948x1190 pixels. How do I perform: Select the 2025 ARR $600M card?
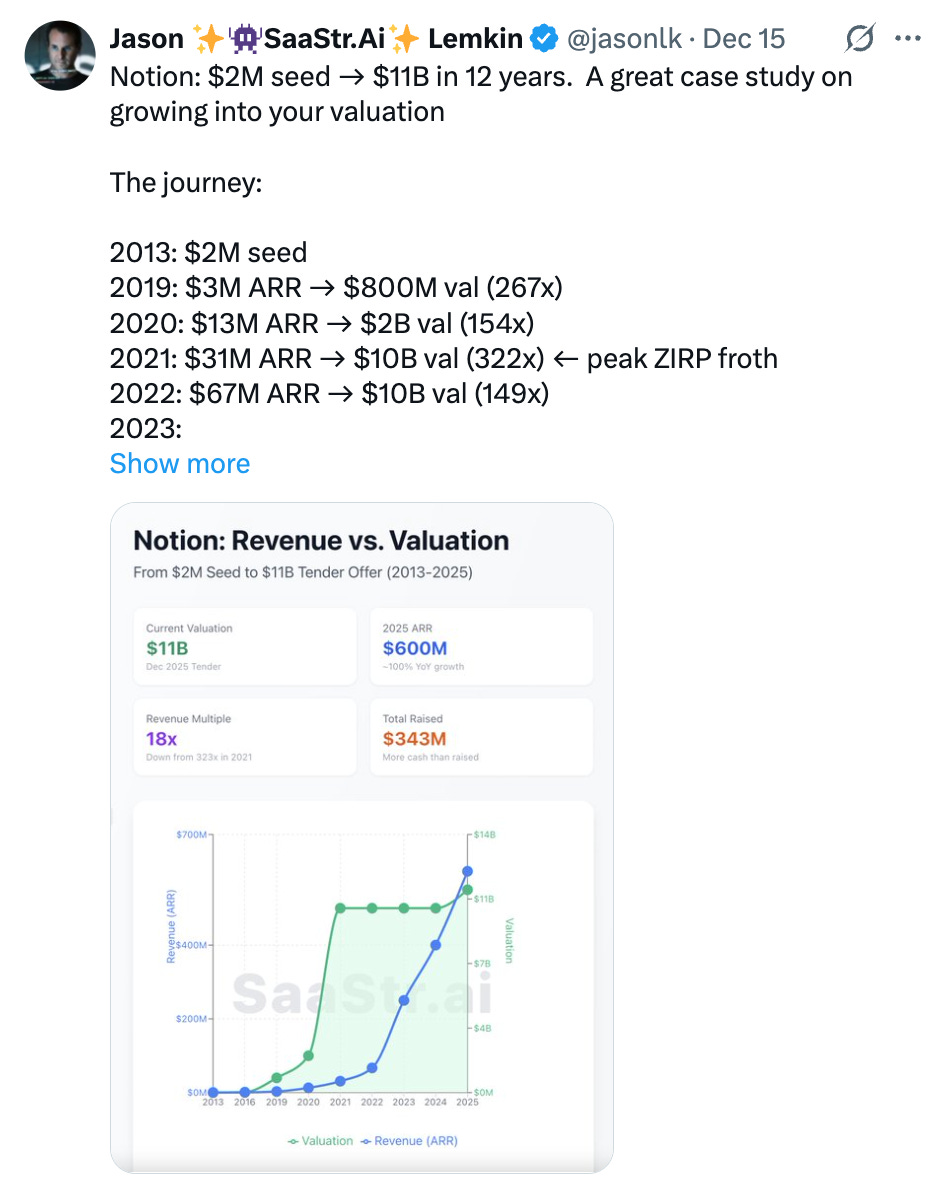pos(481,646)
